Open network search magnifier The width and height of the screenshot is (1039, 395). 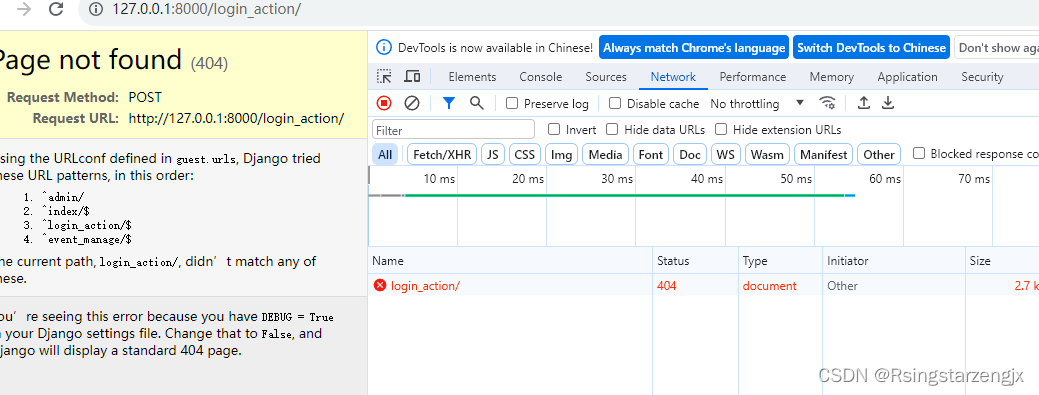point(476,103)
